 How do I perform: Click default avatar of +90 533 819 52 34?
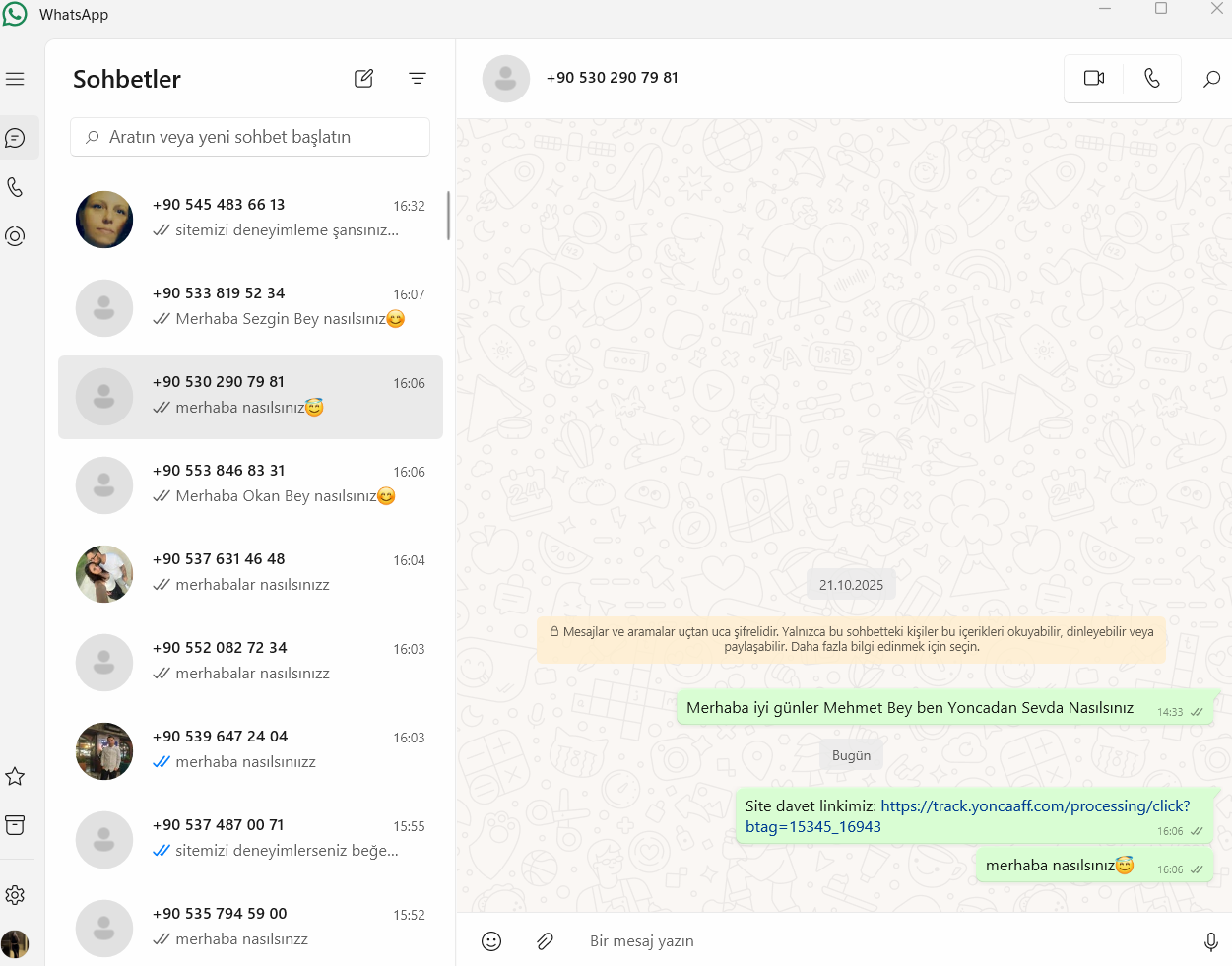[104, 308]
